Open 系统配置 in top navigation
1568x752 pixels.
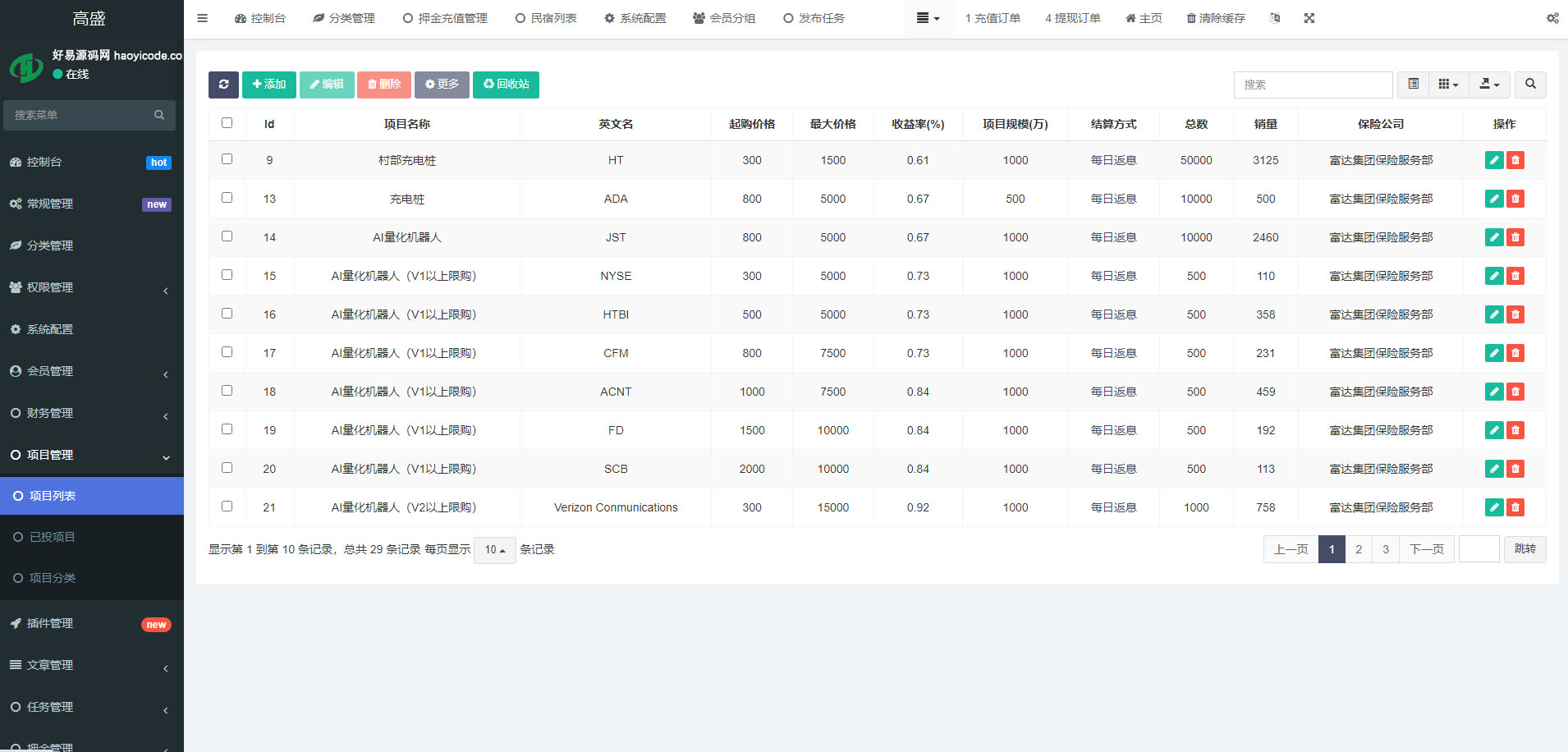[636, 17]
